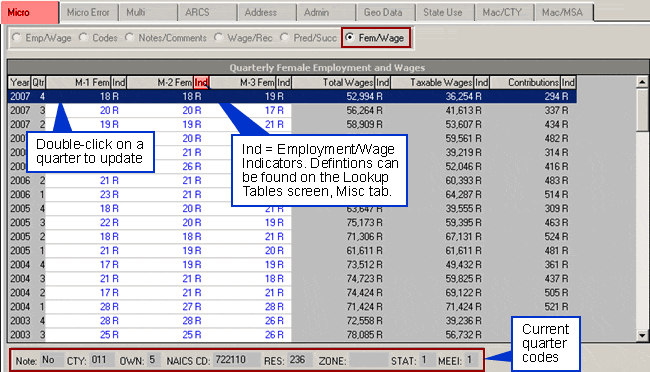The height and width of the screenshot is (372, 650).
Task: Select the 2004 quarter 1 row
Action: coord(292,307)
